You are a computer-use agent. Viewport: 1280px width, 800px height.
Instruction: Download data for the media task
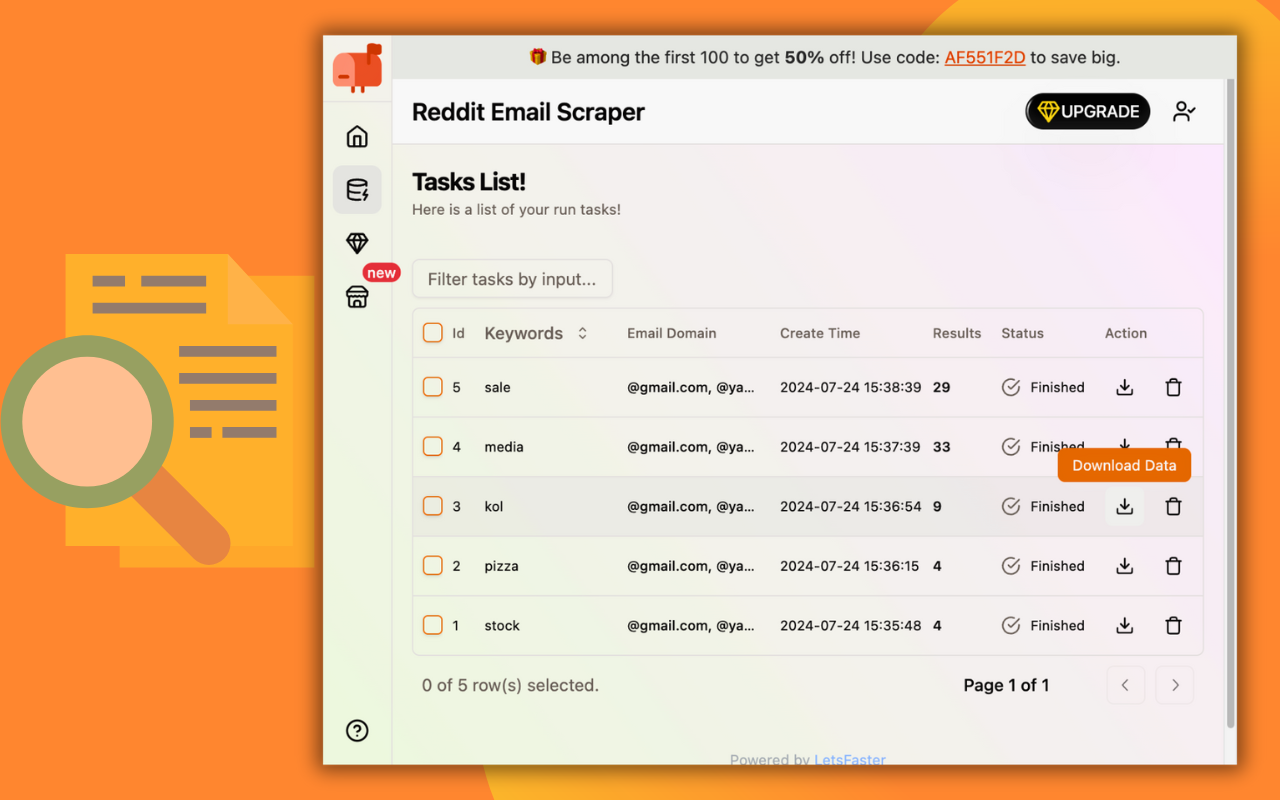click(x=1125, y=443)
